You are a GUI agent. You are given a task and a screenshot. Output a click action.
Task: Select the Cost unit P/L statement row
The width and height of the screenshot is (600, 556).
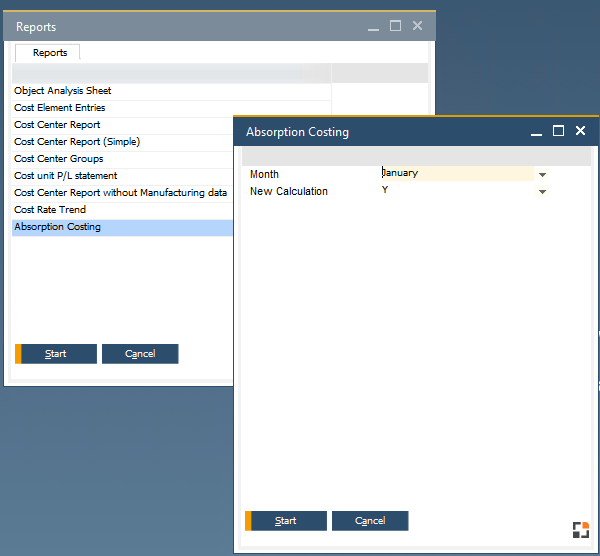[66, 176]
